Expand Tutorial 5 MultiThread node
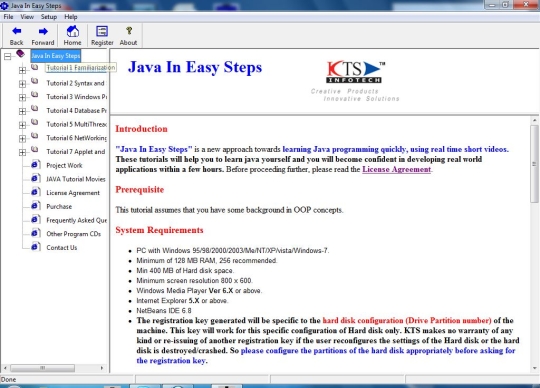540x388 pixels. pyautogui.click(x=22, y=125)
